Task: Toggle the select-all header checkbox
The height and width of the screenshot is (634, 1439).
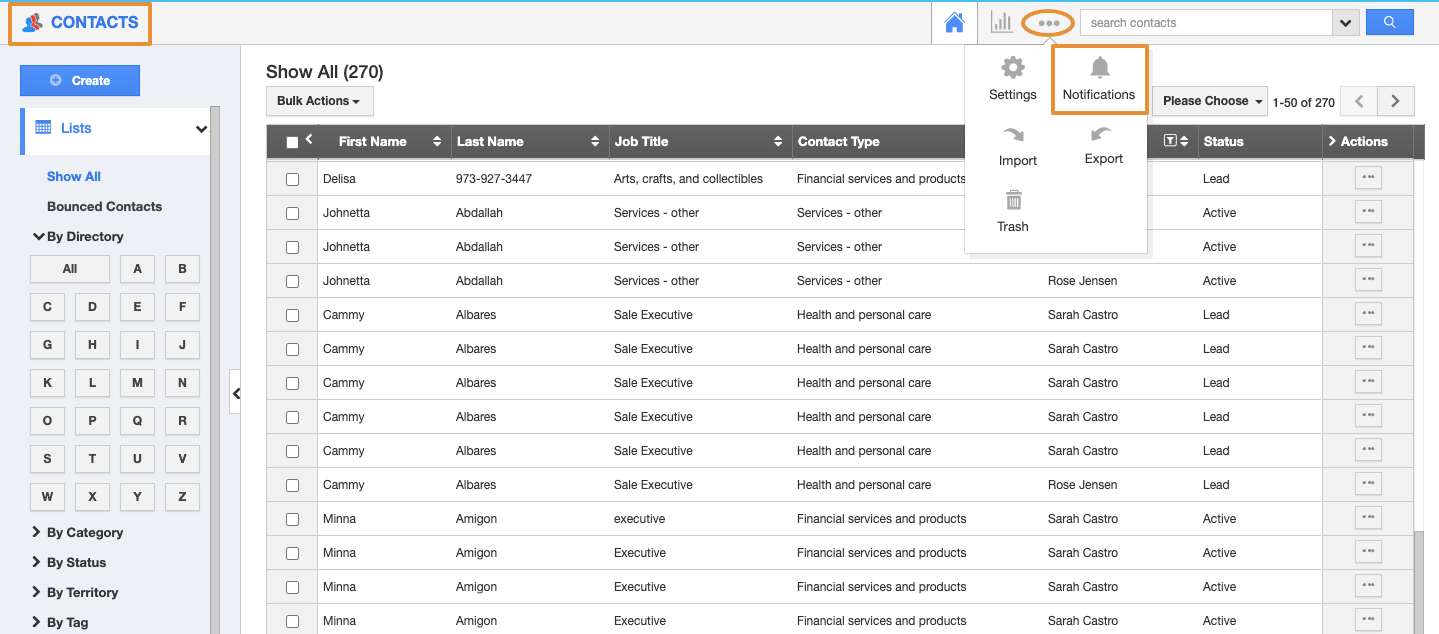Action: click(x=292, y=142)
